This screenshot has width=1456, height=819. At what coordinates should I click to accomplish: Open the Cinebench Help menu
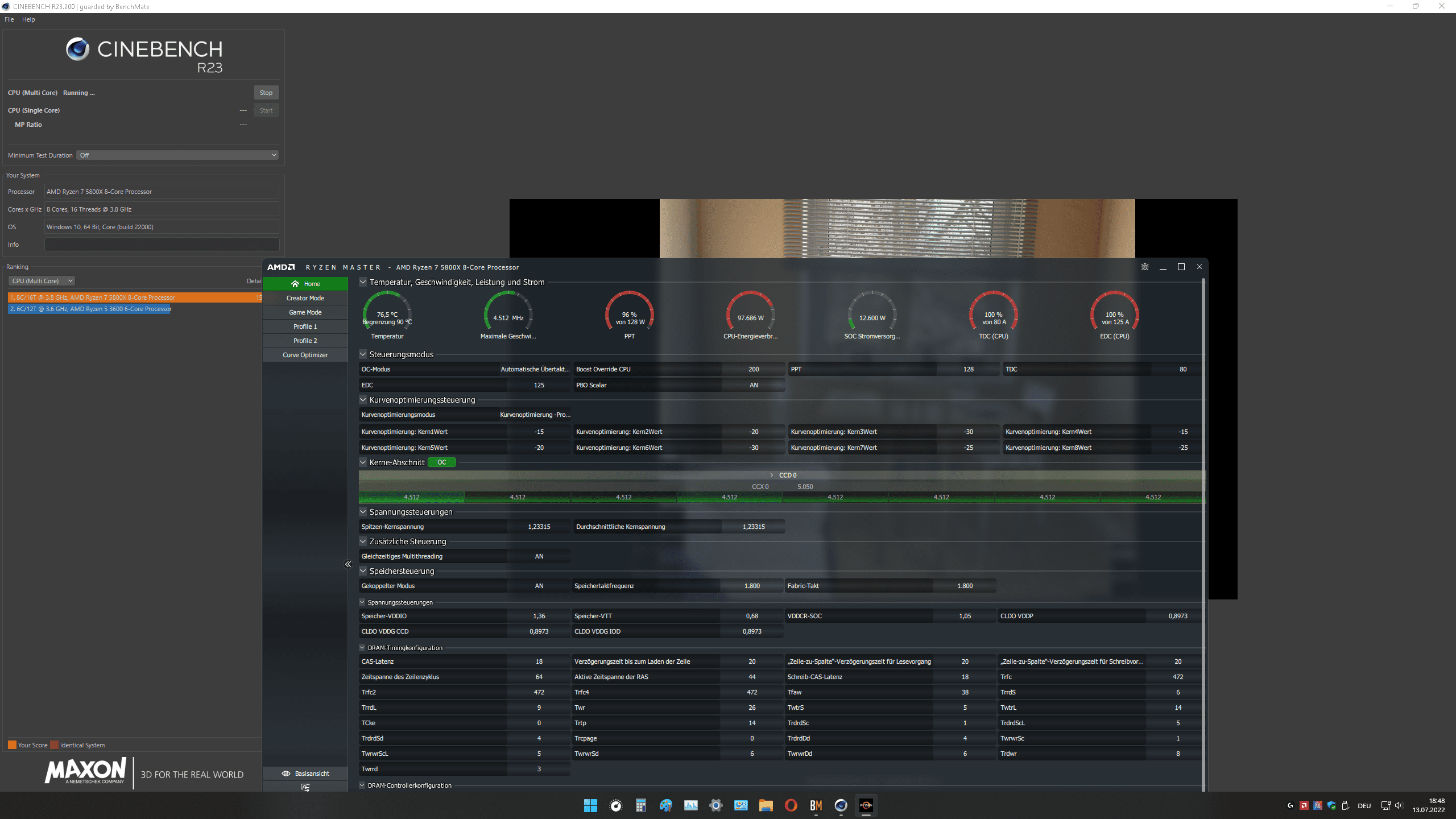point(28,19)
